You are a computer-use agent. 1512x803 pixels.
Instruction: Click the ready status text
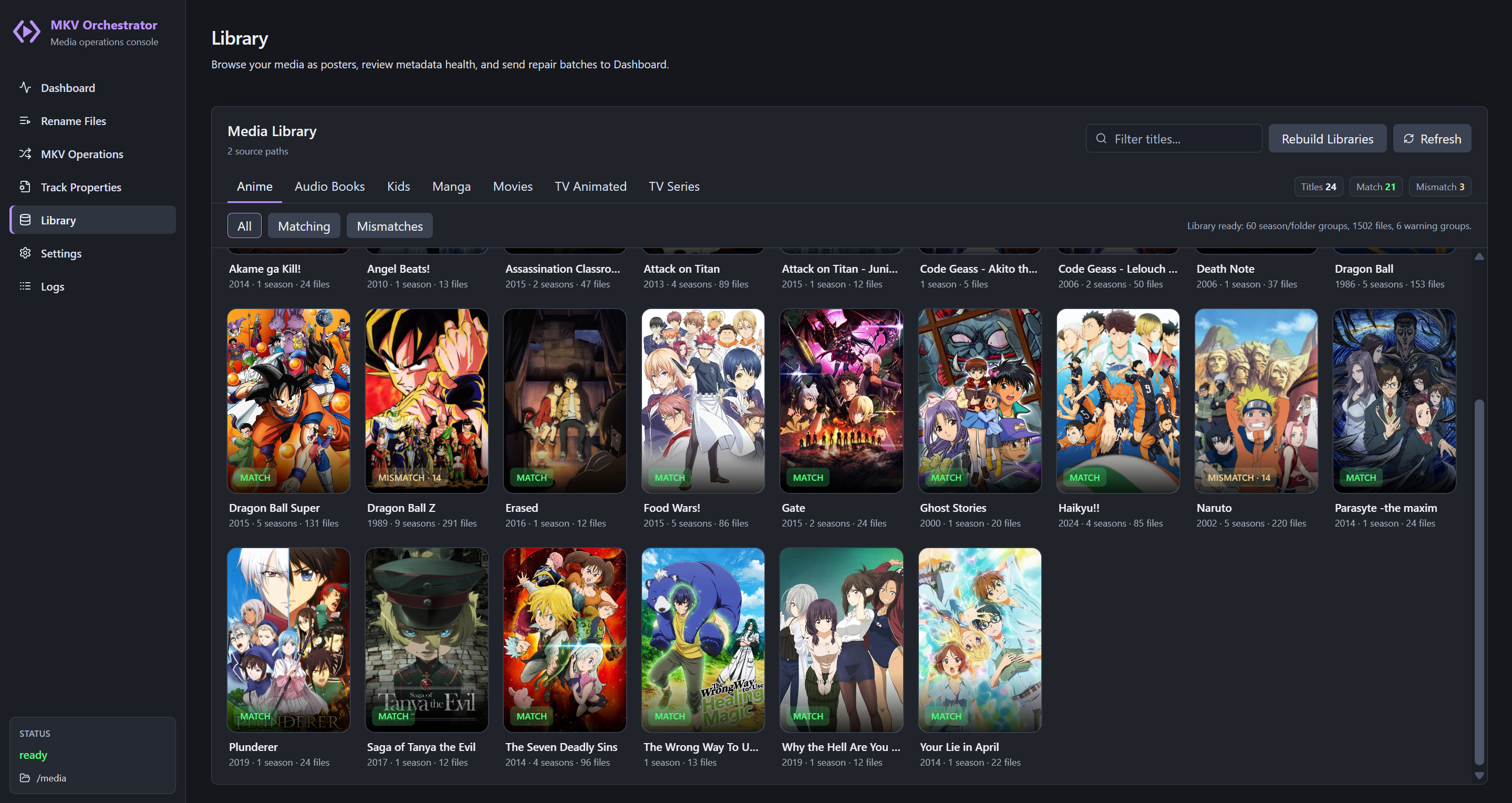(33, 755)
